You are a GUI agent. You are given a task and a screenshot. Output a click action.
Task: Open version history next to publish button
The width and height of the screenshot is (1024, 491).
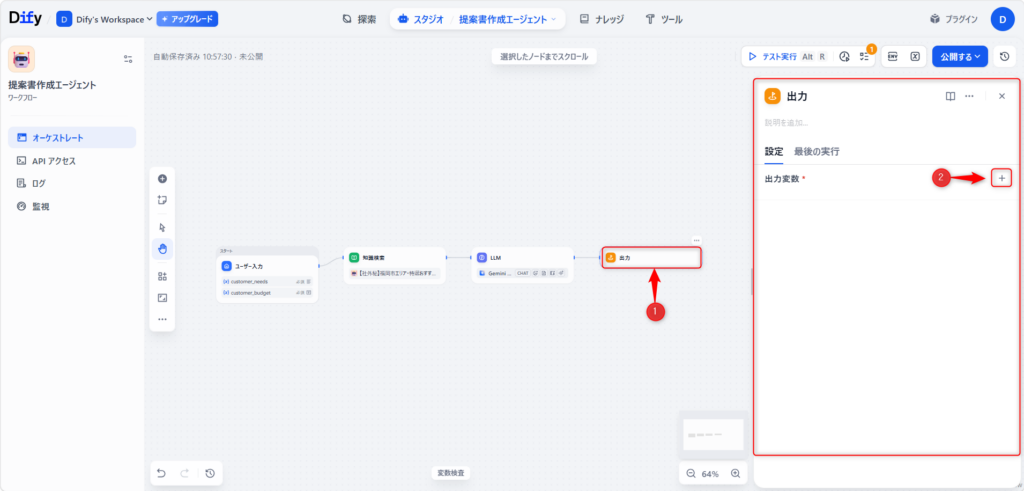[x=1004, y=57]
